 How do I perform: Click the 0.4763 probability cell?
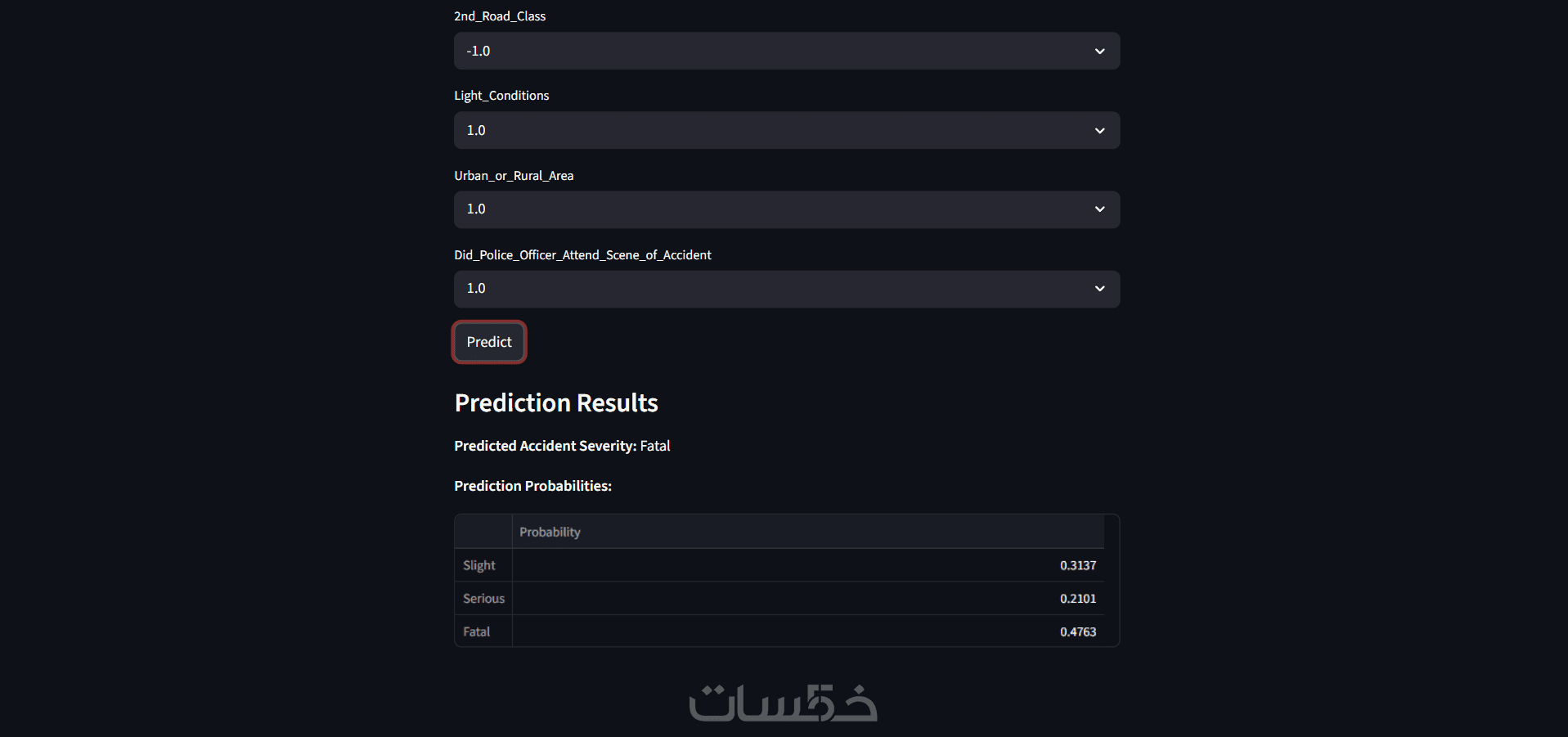pos(1077,631)
